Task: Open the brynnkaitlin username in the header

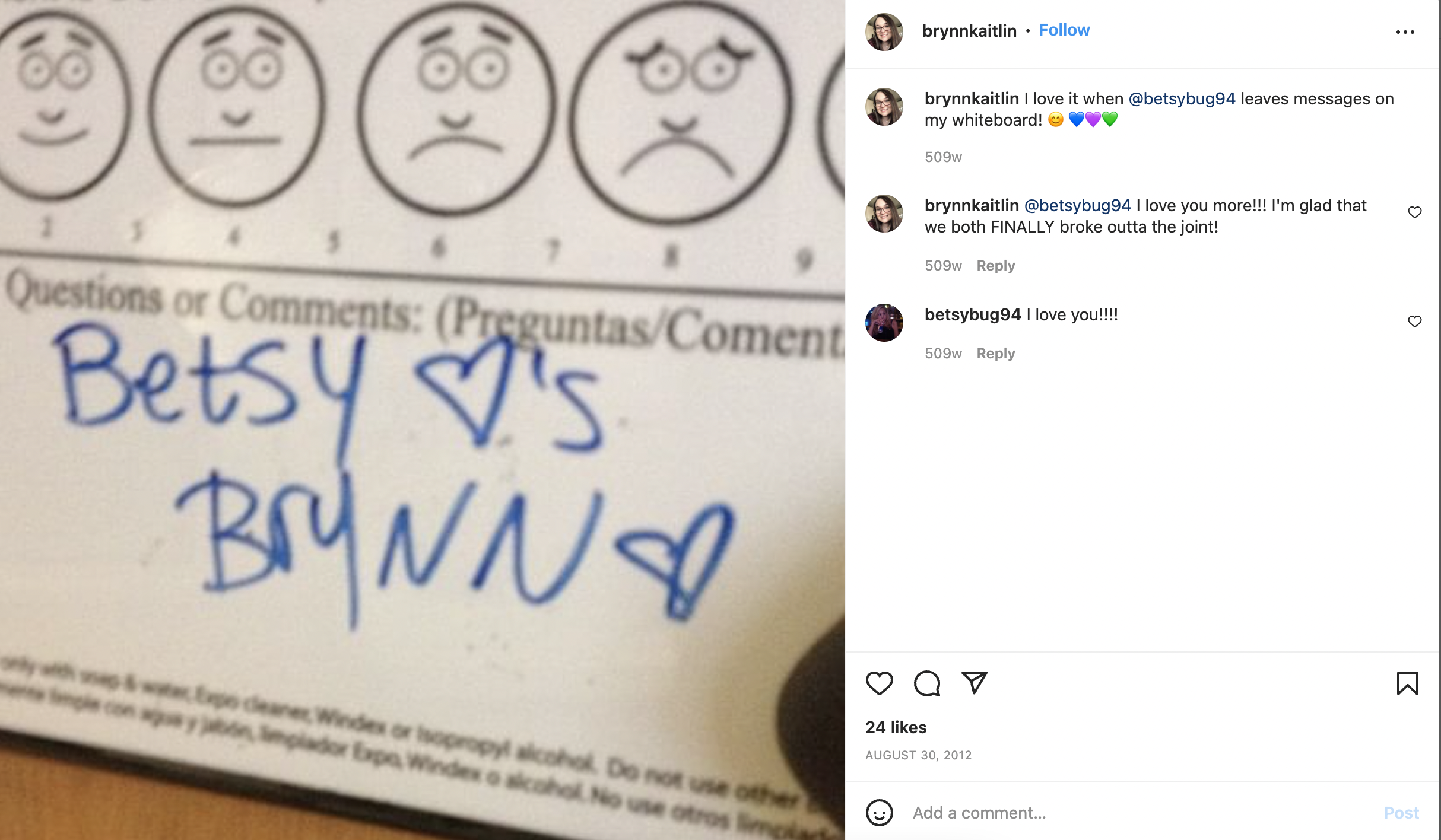Action: tap(969, 31)
